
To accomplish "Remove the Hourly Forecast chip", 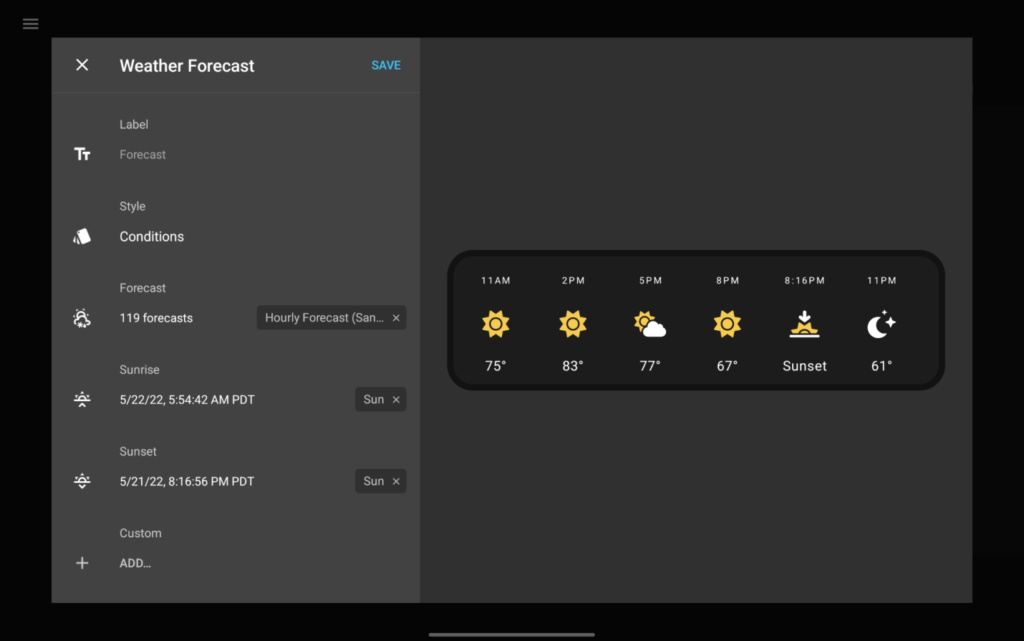I will [396, 318].
